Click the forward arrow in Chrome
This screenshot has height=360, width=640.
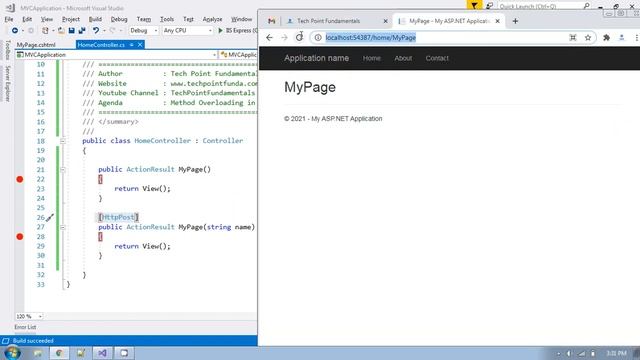284,38
